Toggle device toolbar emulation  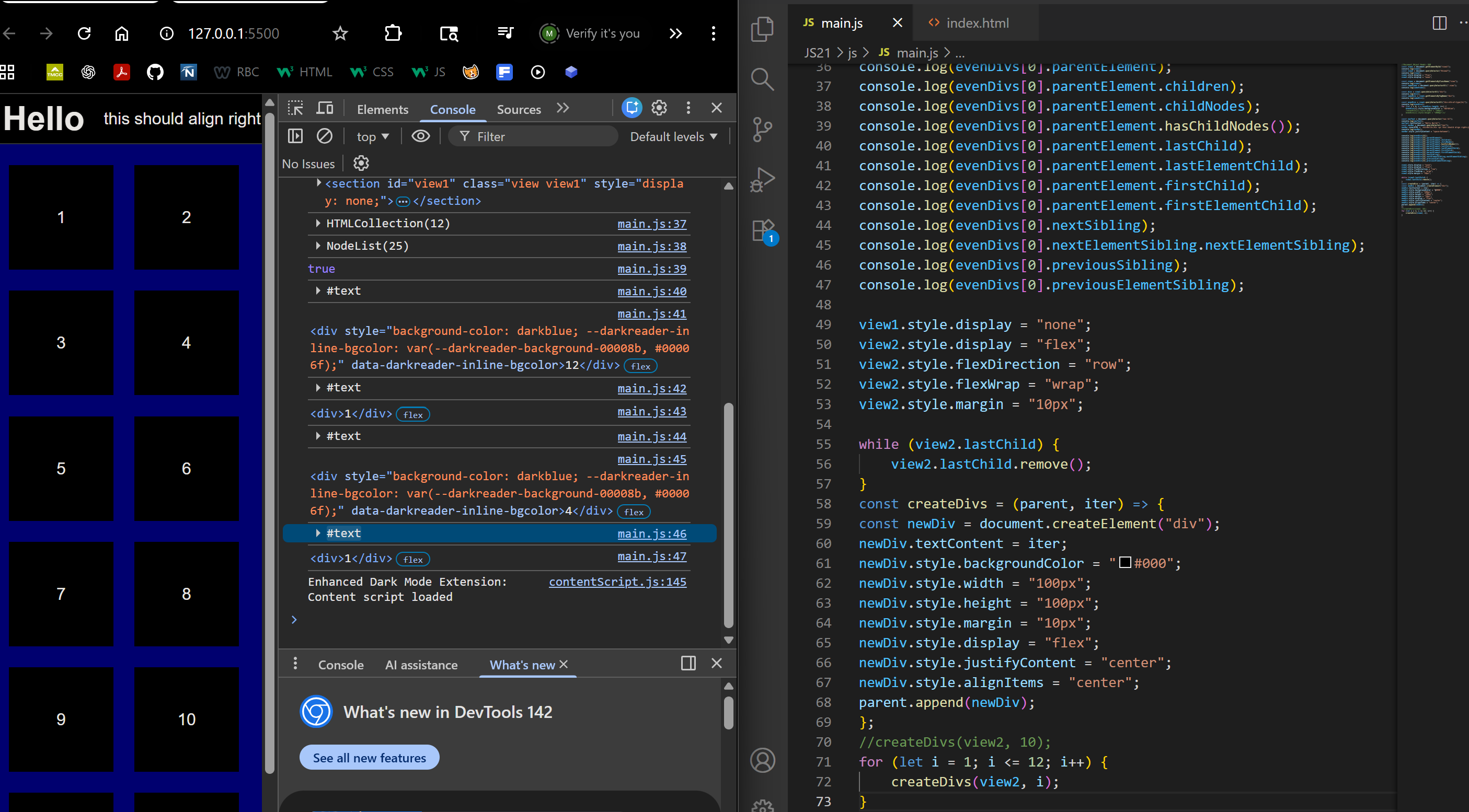pos(325,108)
